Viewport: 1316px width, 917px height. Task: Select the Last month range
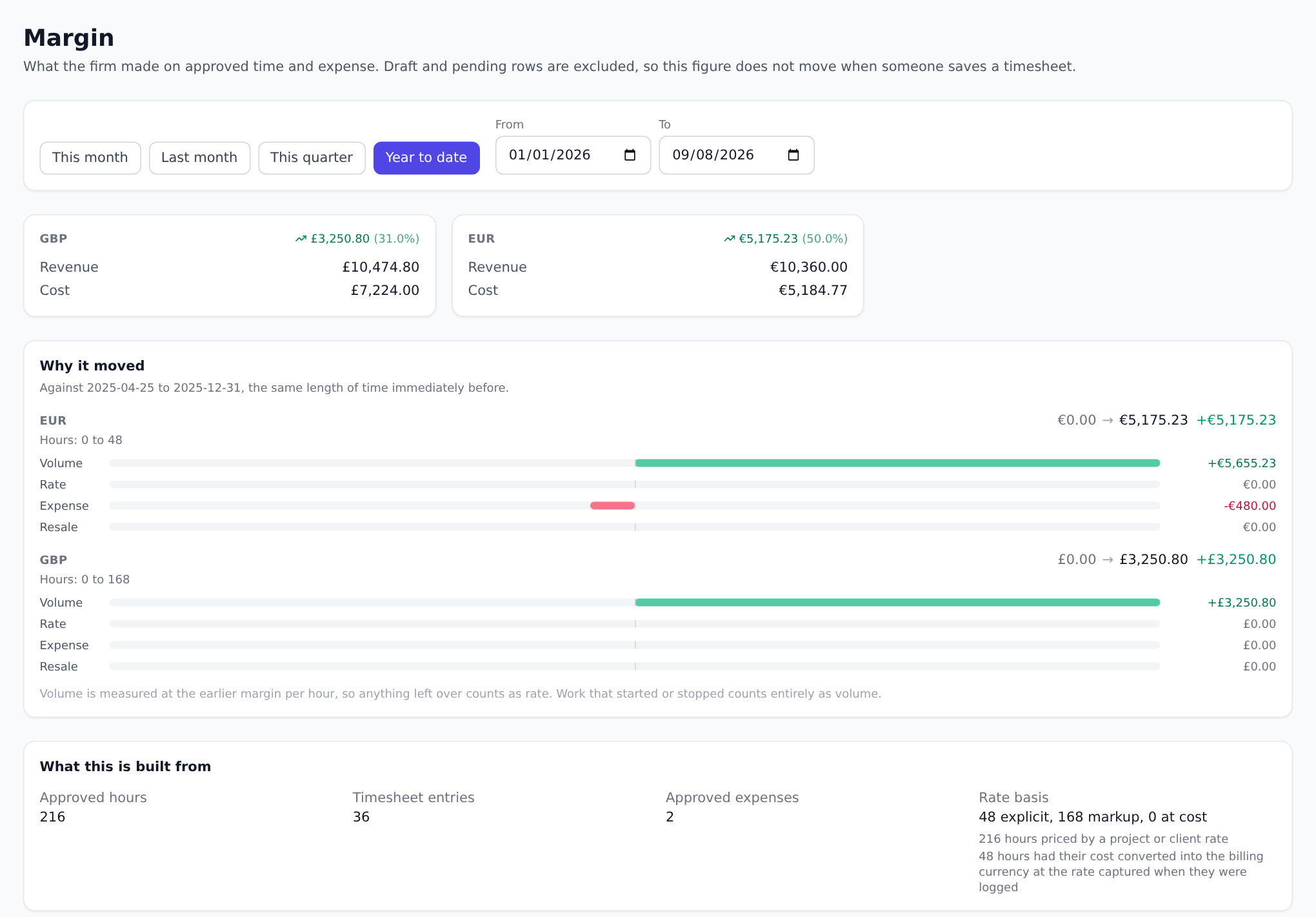[199, 157]
